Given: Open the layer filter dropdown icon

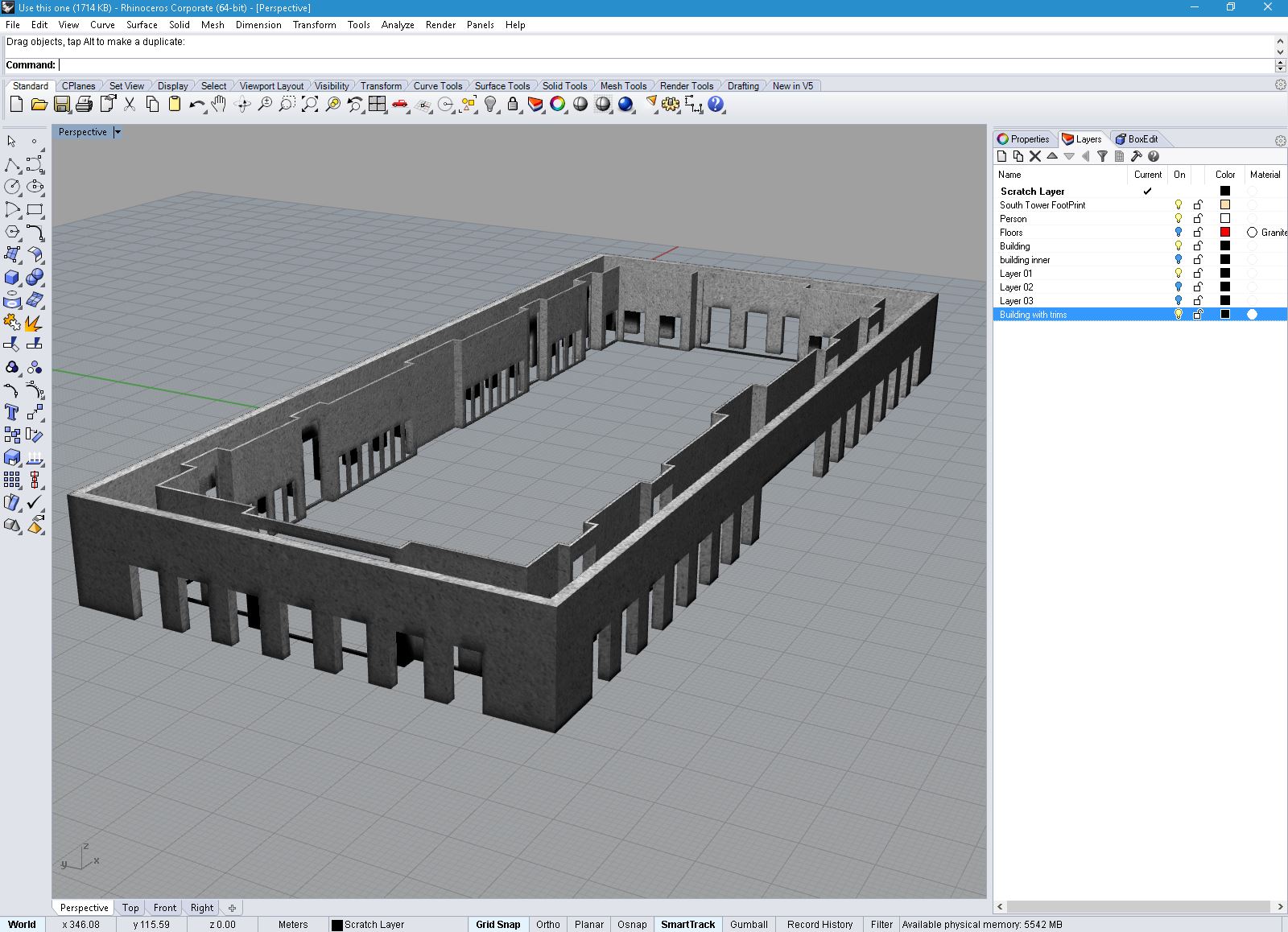Looking at the screenshot, I should click(1102, 156).
